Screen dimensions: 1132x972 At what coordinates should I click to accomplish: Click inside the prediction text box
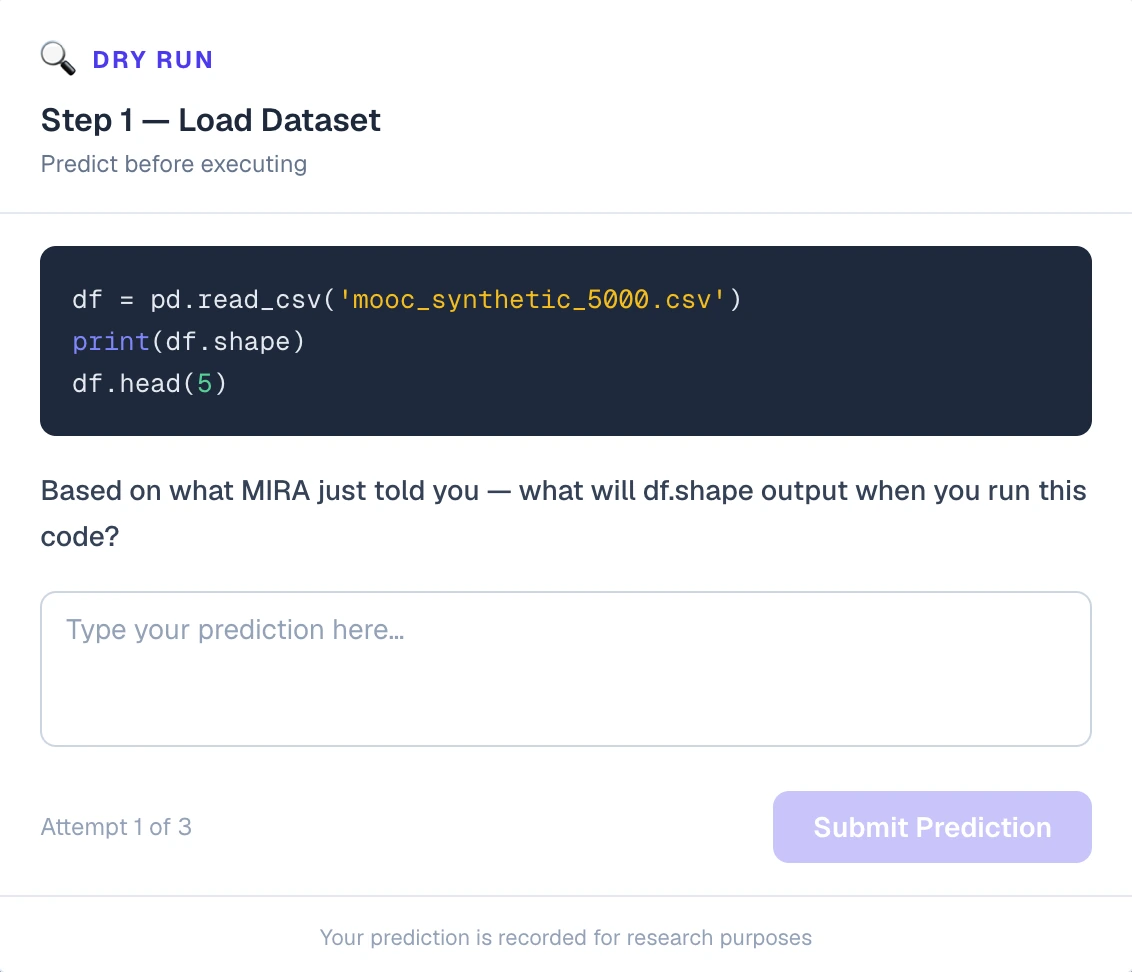pos(566,669)
